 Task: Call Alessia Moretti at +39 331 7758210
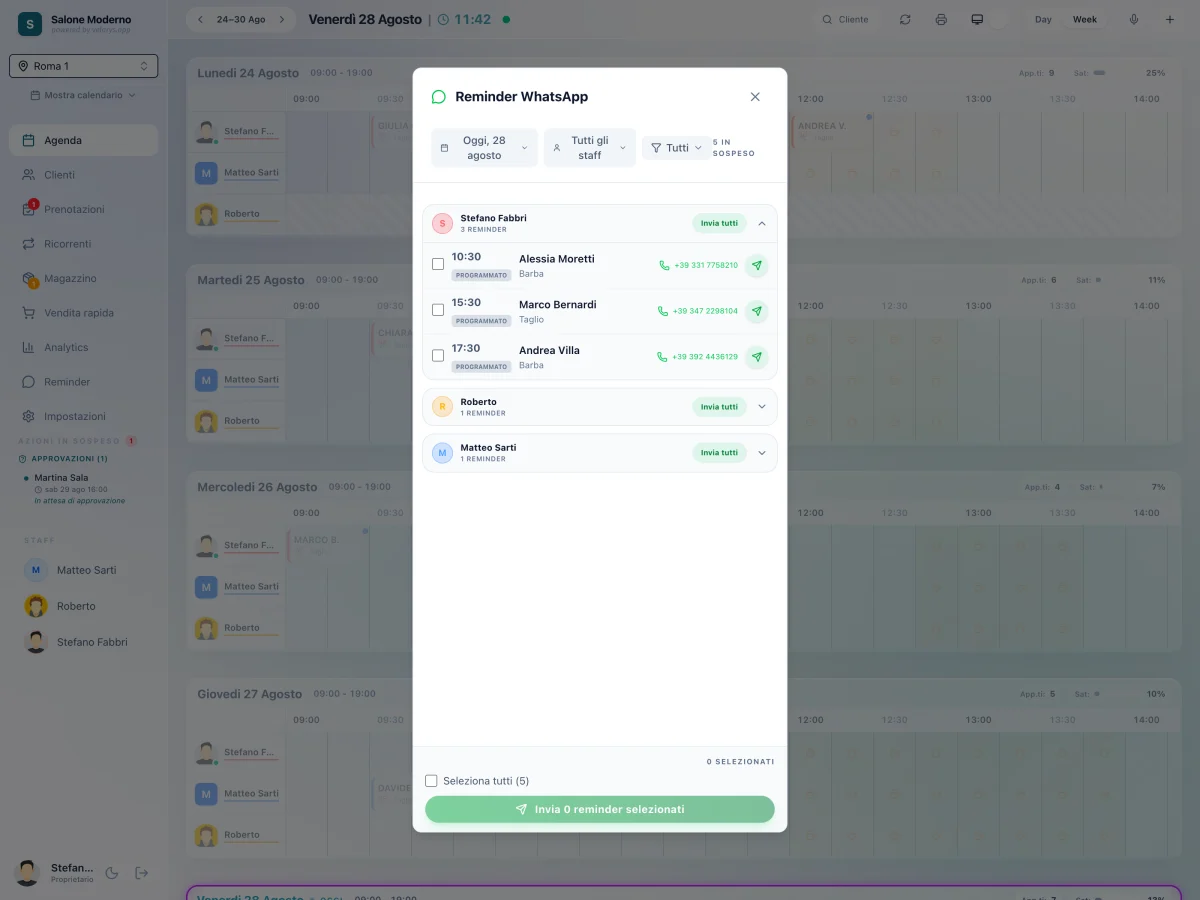coord(698,266)
